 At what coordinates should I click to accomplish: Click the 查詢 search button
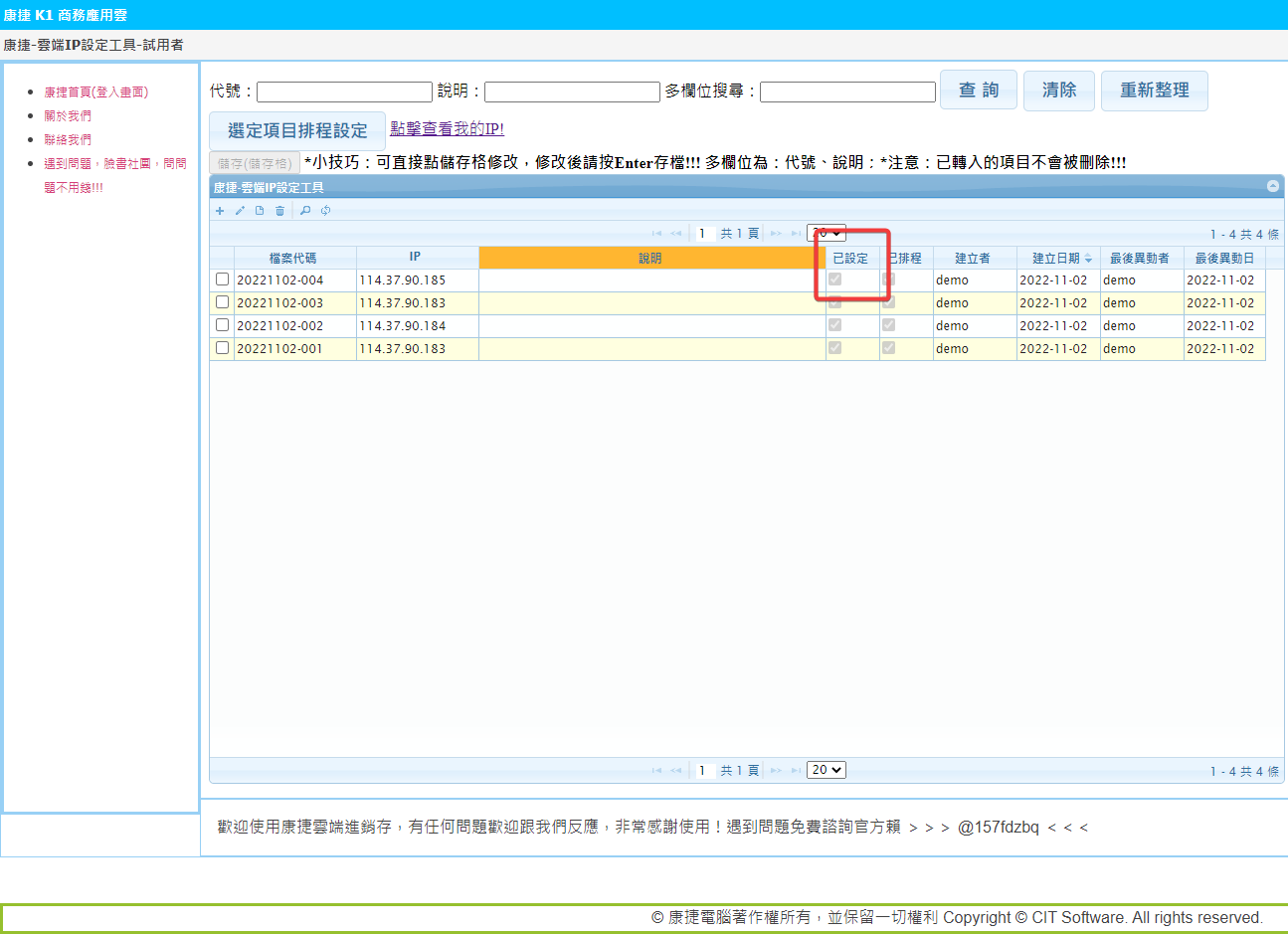978,91
